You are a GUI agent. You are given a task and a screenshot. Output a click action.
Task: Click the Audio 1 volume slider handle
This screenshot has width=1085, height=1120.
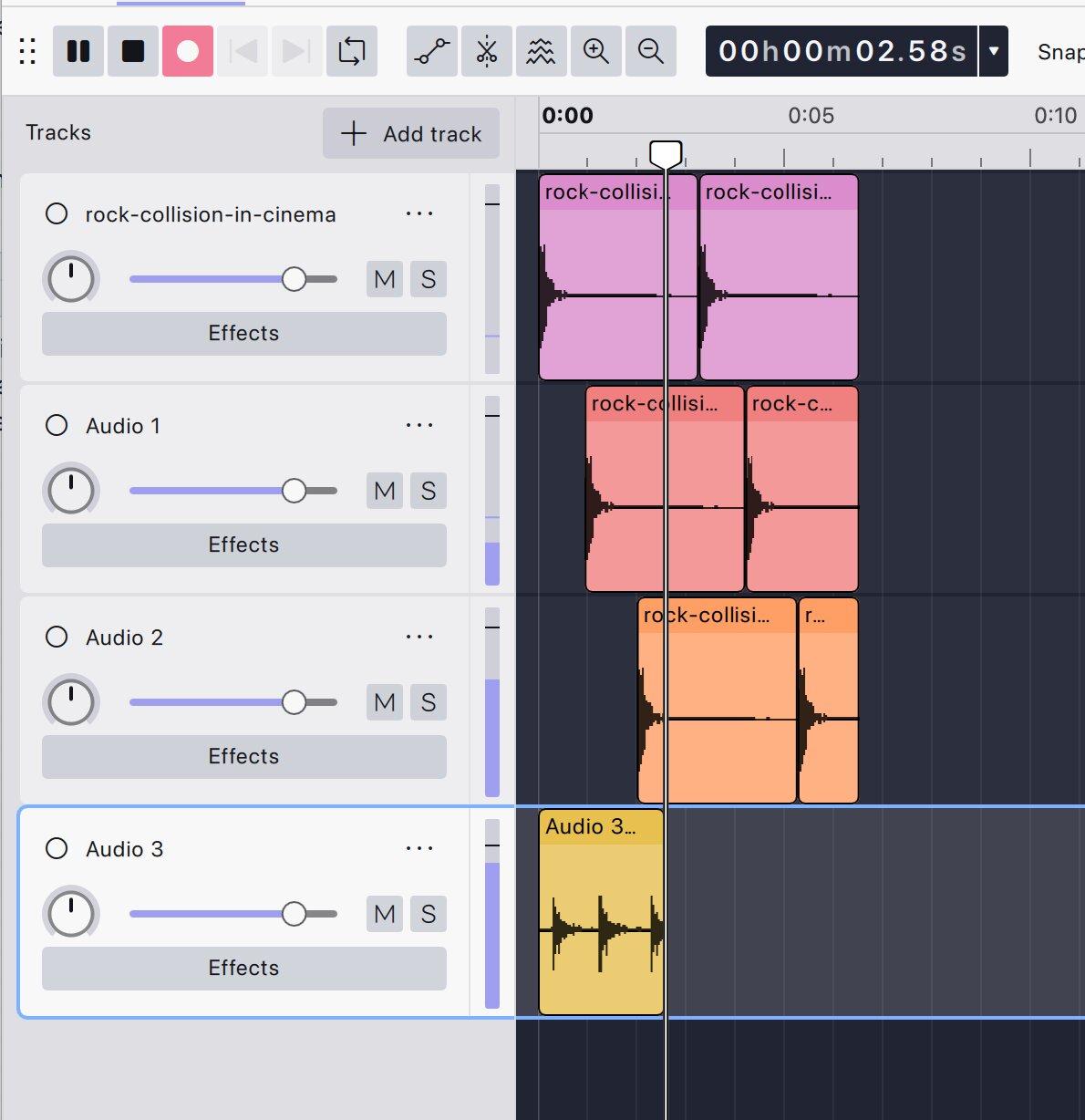tap(294, 491)
